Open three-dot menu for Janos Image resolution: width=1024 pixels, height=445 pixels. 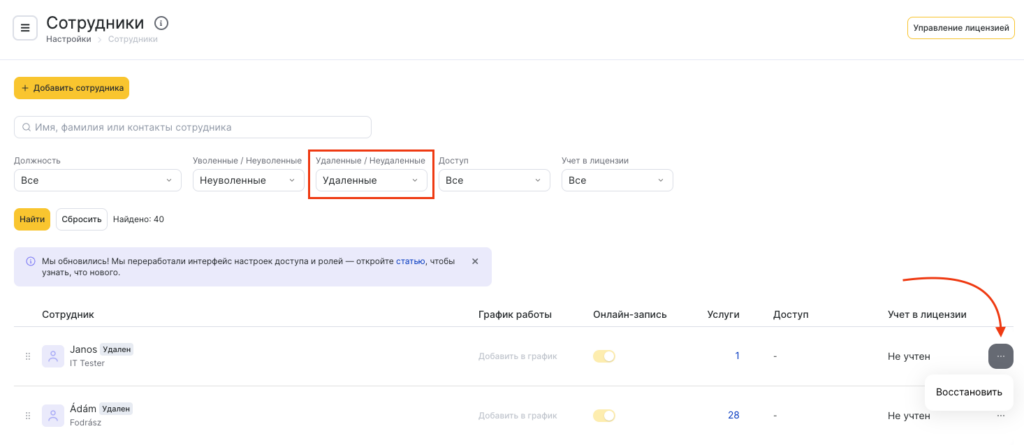click(x=1000, y=355)
